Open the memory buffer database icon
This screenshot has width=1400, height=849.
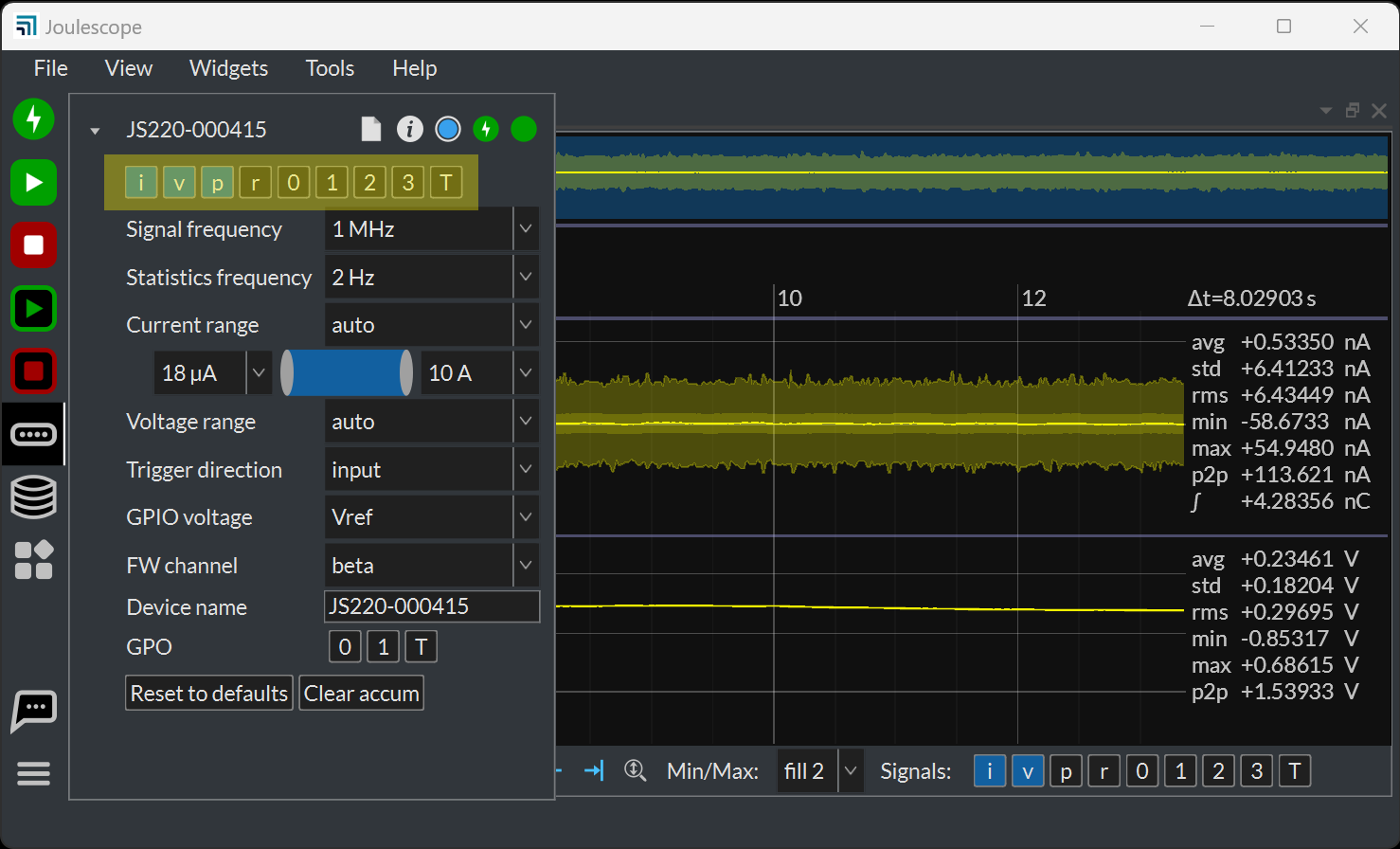(34, 497)
